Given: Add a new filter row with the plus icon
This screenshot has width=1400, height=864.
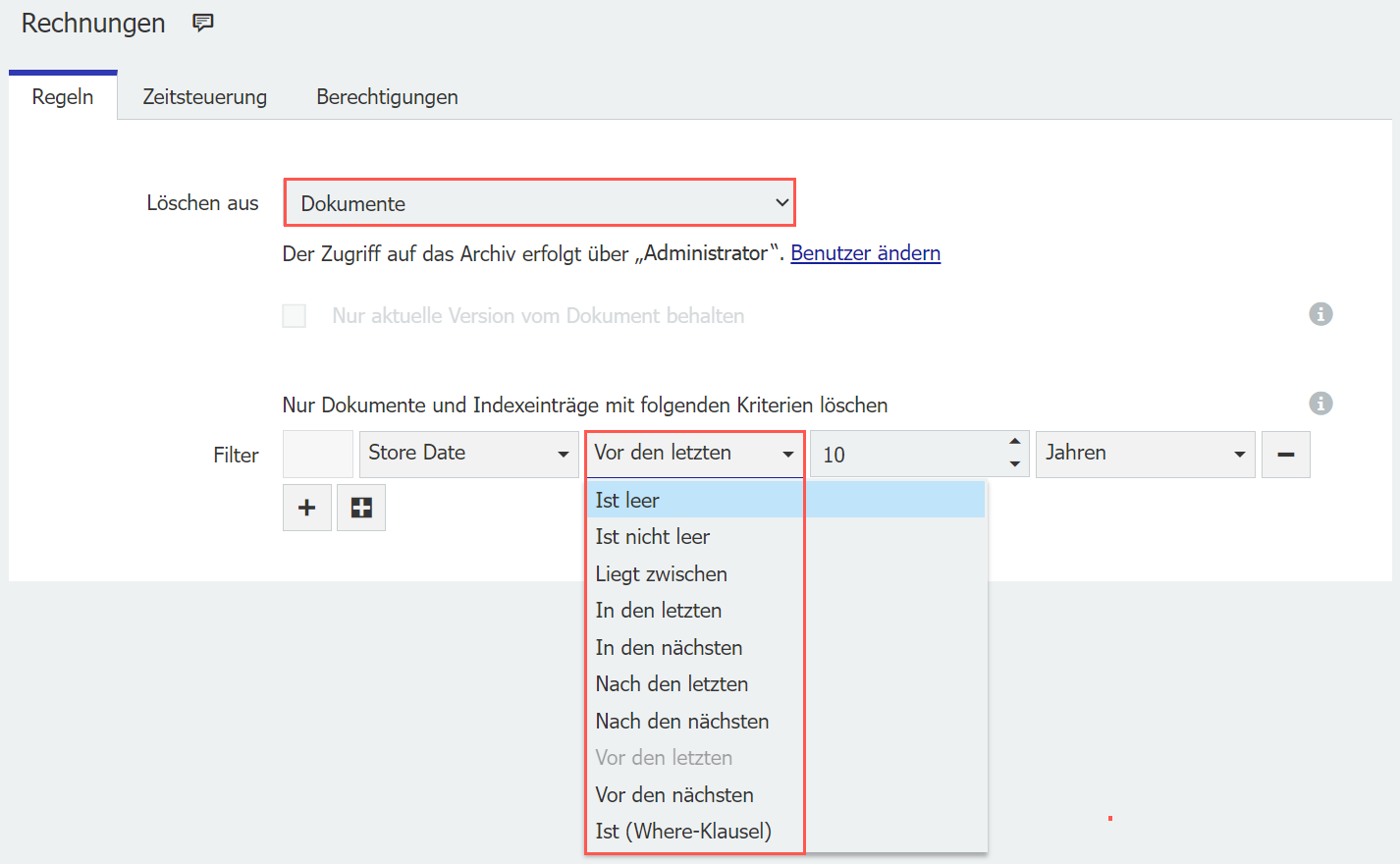Looking at the screenshot, I should pyautogui.click(x=306, y=508).
